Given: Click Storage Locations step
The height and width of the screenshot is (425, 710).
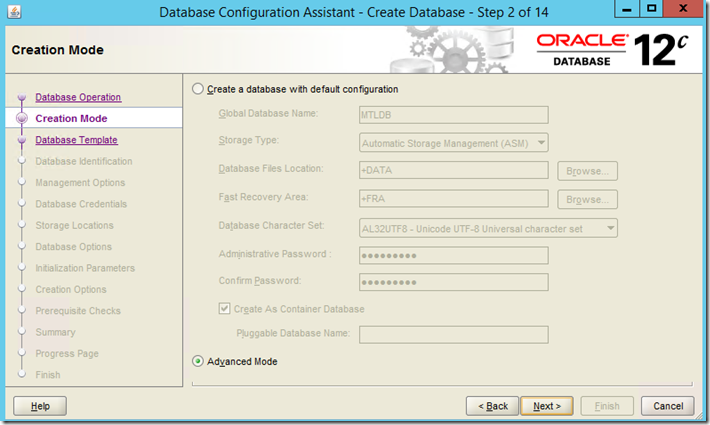Looking at the screenshot, I should pyautogui.click(x=74, y=225).
